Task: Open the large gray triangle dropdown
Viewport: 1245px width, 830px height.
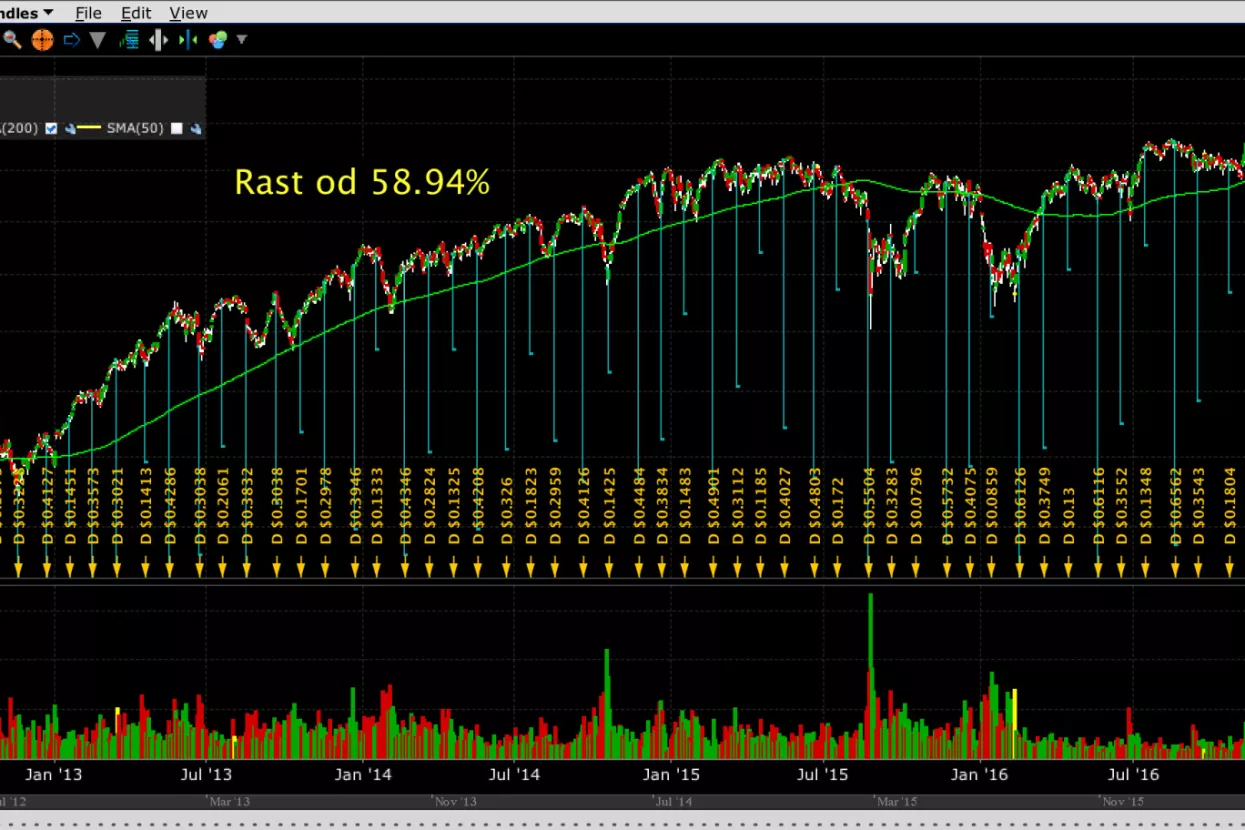Action: [x=97, y=40]
